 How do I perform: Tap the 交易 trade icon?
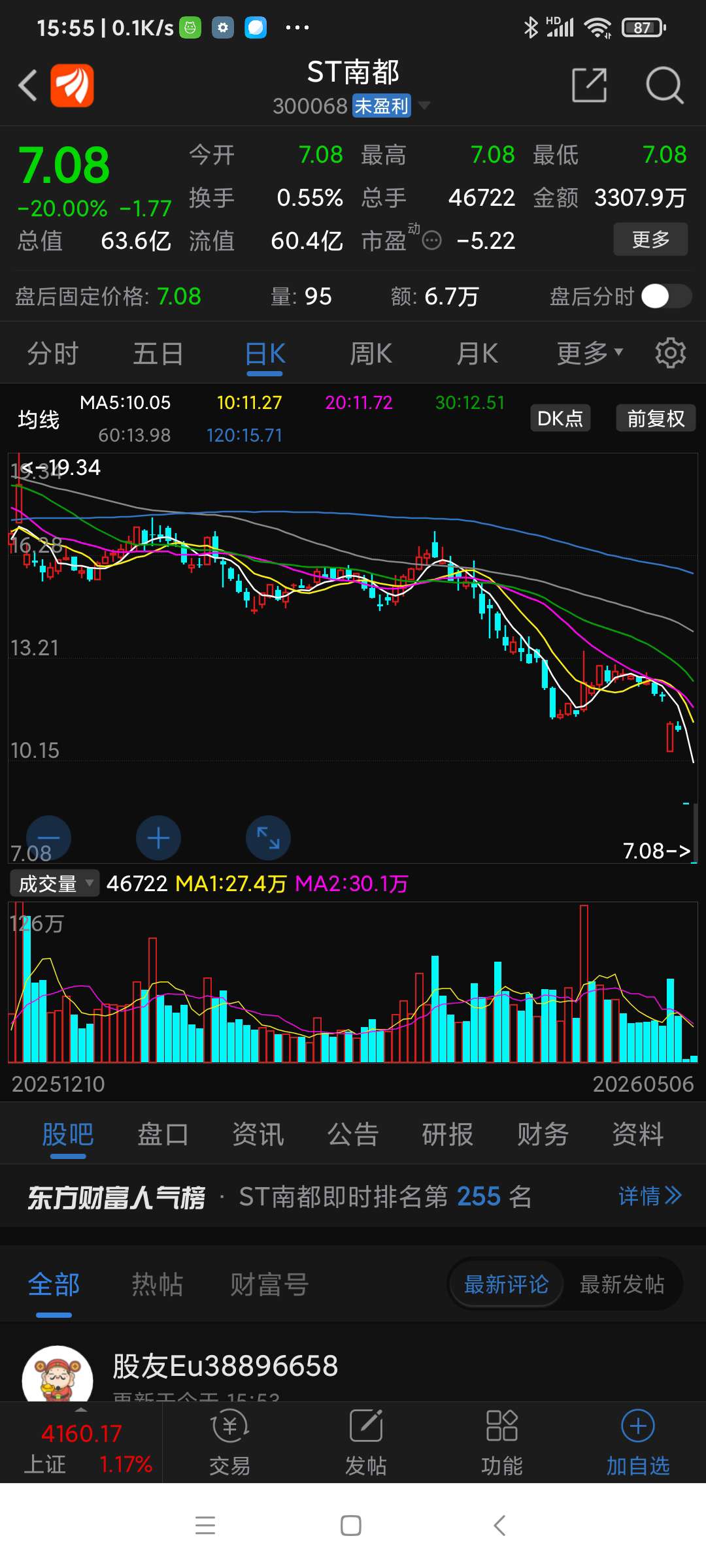(230, 1426)
